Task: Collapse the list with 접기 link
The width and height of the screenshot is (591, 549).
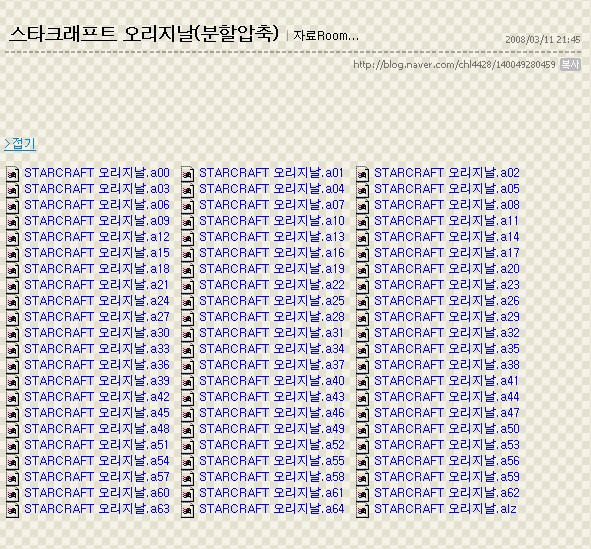Action: [x=20, y=144]
